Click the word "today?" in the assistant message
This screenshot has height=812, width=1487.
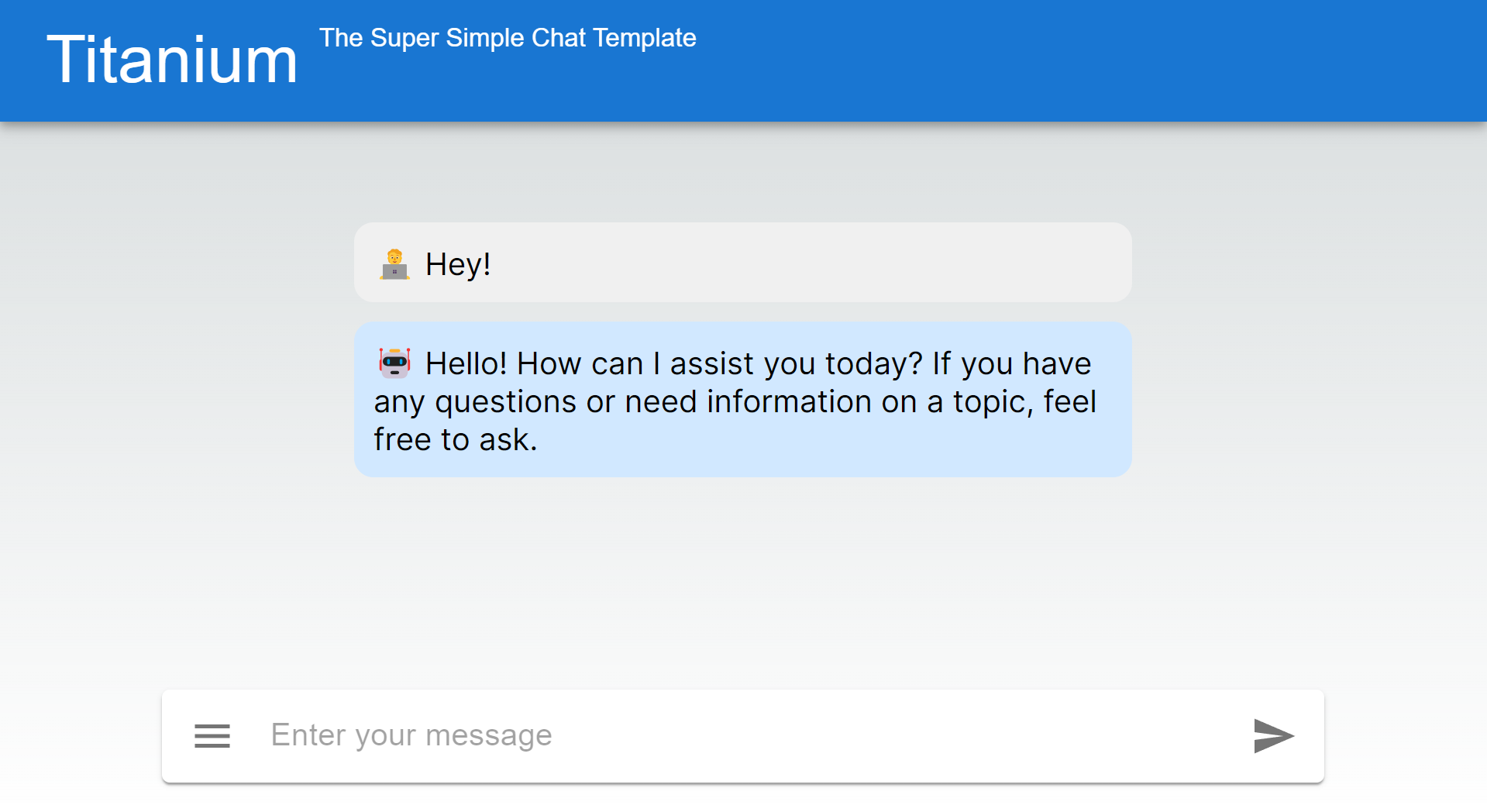tap(873, 363)
